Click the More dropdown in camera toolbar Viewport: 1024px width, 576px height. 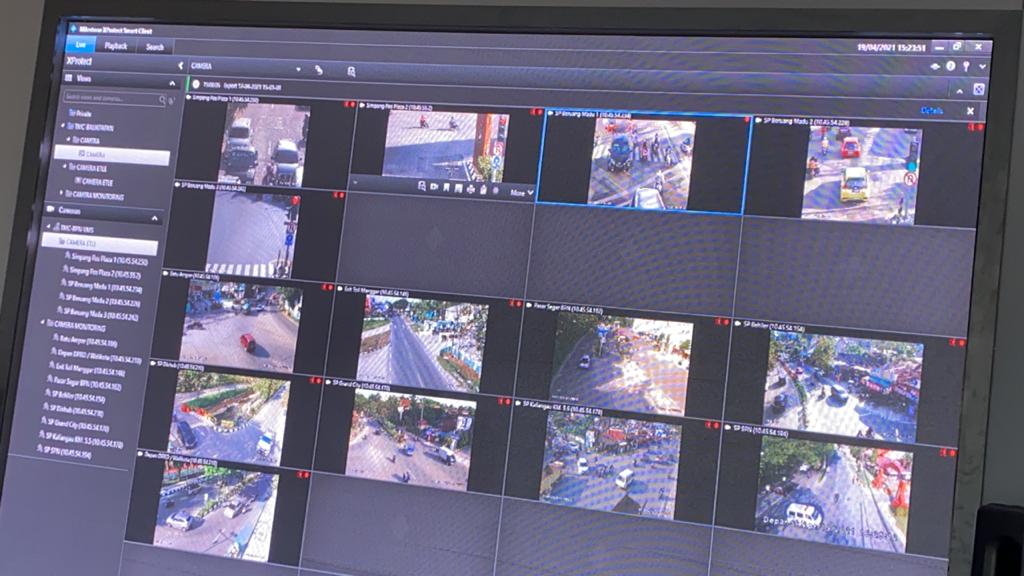(522, 192)
